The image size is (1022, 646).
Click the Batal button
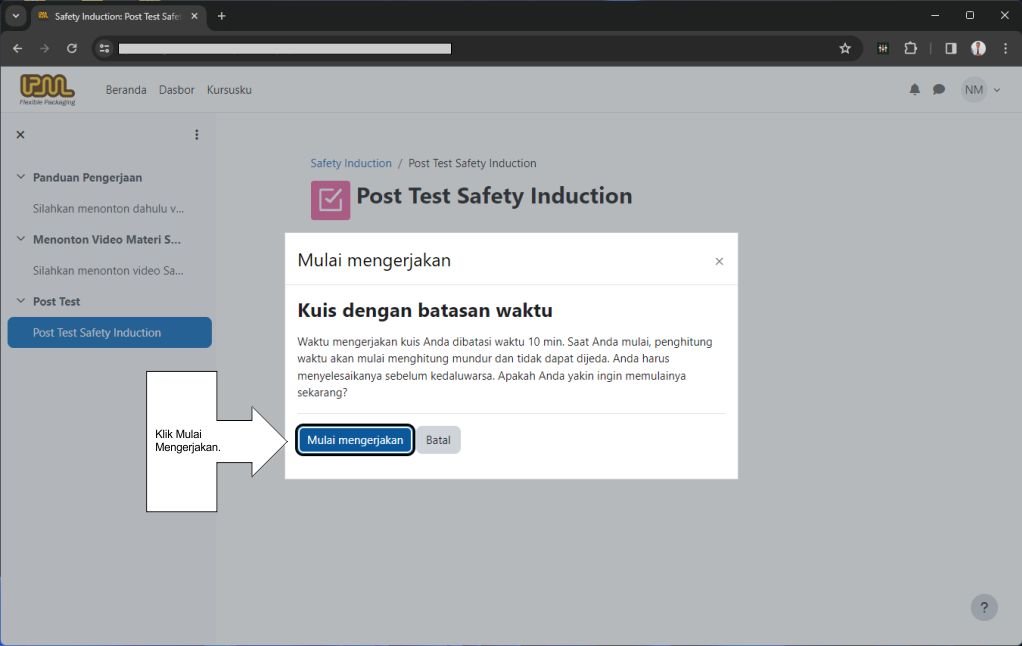tap(438, 440)
